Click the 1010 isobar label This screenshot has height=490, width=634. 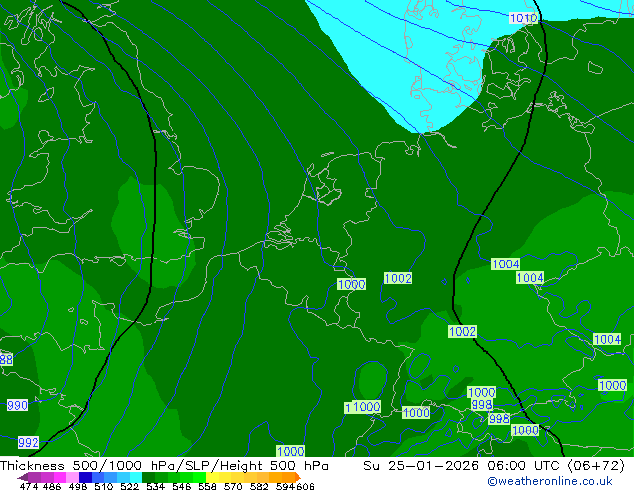click(x=523, y=18)
